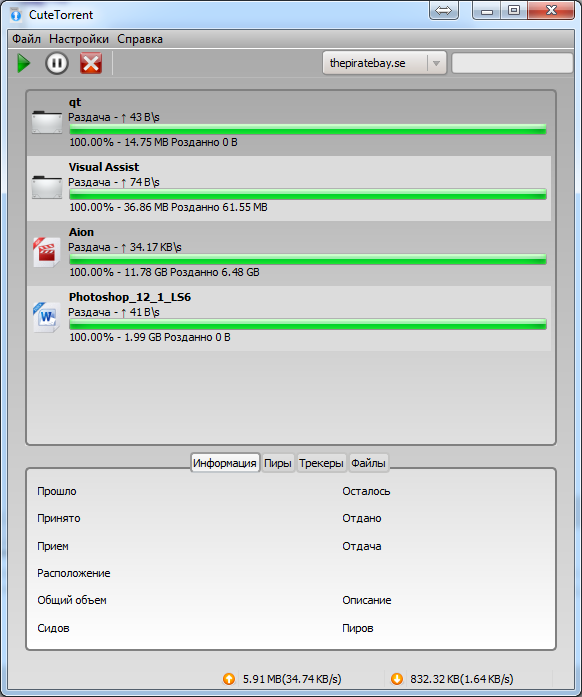This screenshot has width=582, height=697.
Task: Open the Файл menu
Action: pos(26,39)
